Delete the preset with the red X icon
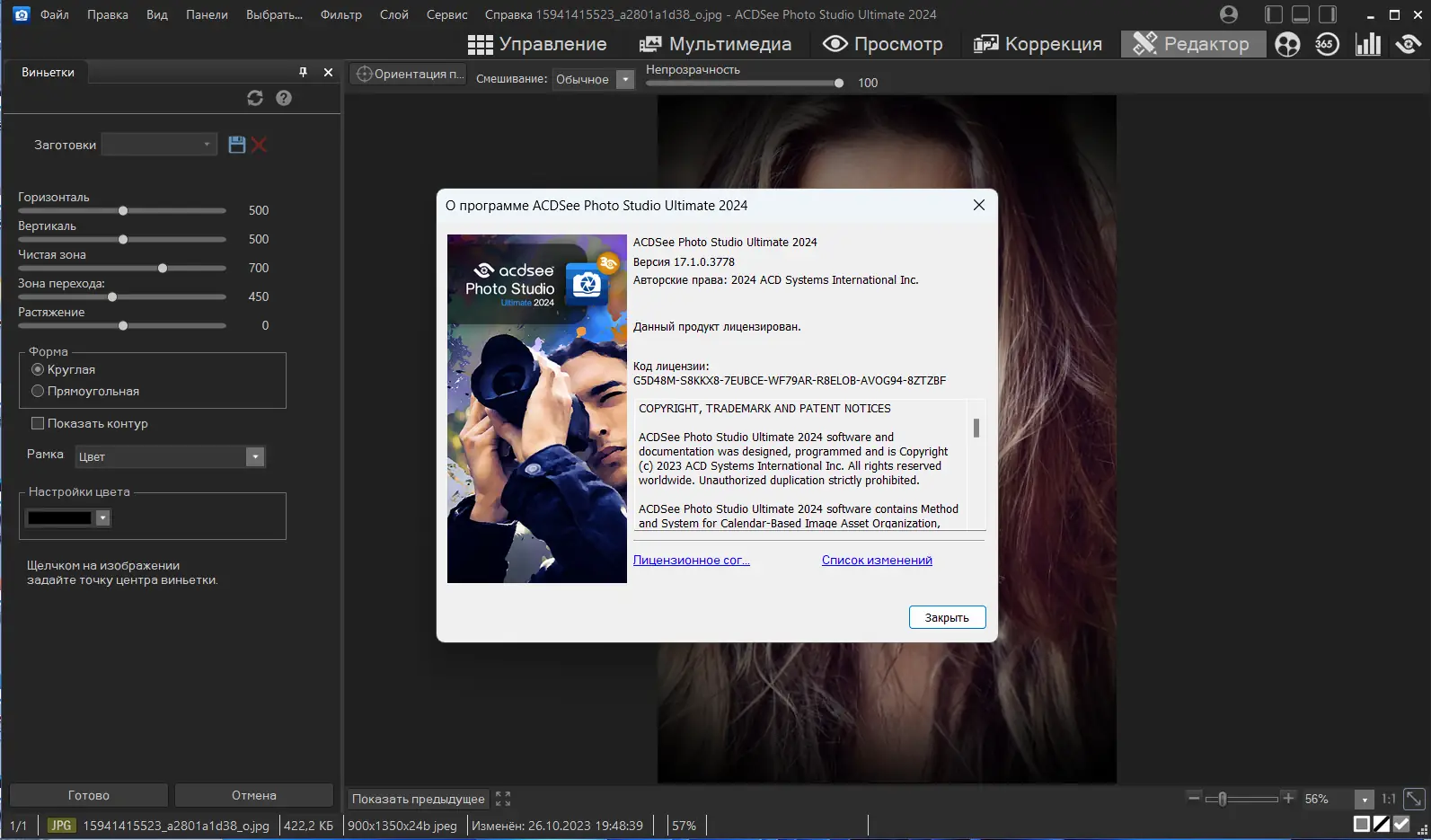The height and width of the screenshot is (840, 1431). [260, 145]
